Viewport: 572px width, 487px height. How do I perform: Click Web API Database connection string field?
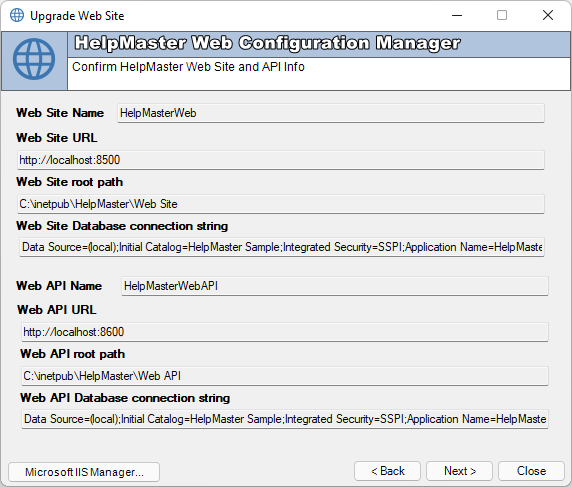tap(285, 419)
